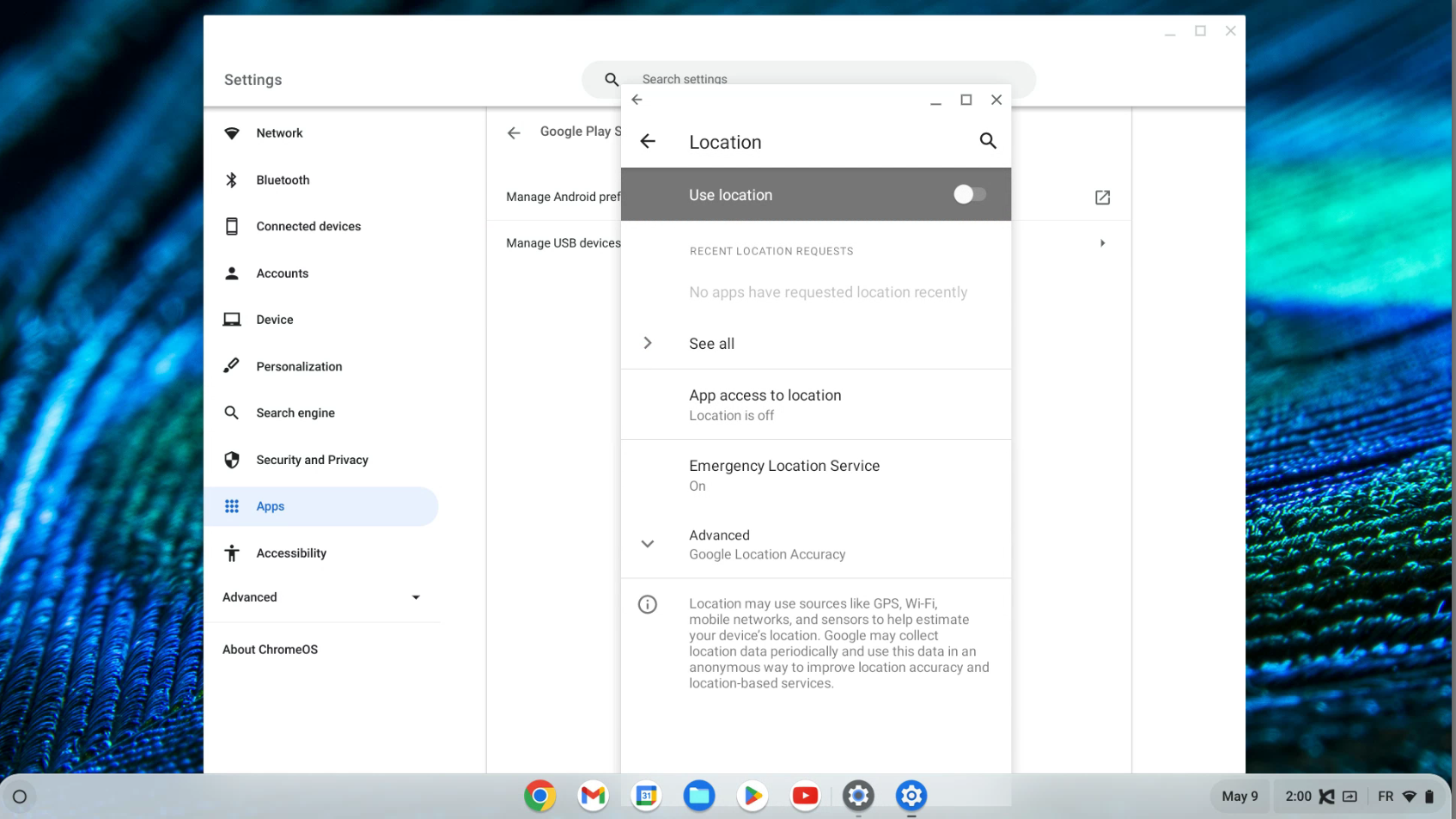Open Files app from the shelf
This screenshot has width=1456, height=819.
click(x=699, y=796)
